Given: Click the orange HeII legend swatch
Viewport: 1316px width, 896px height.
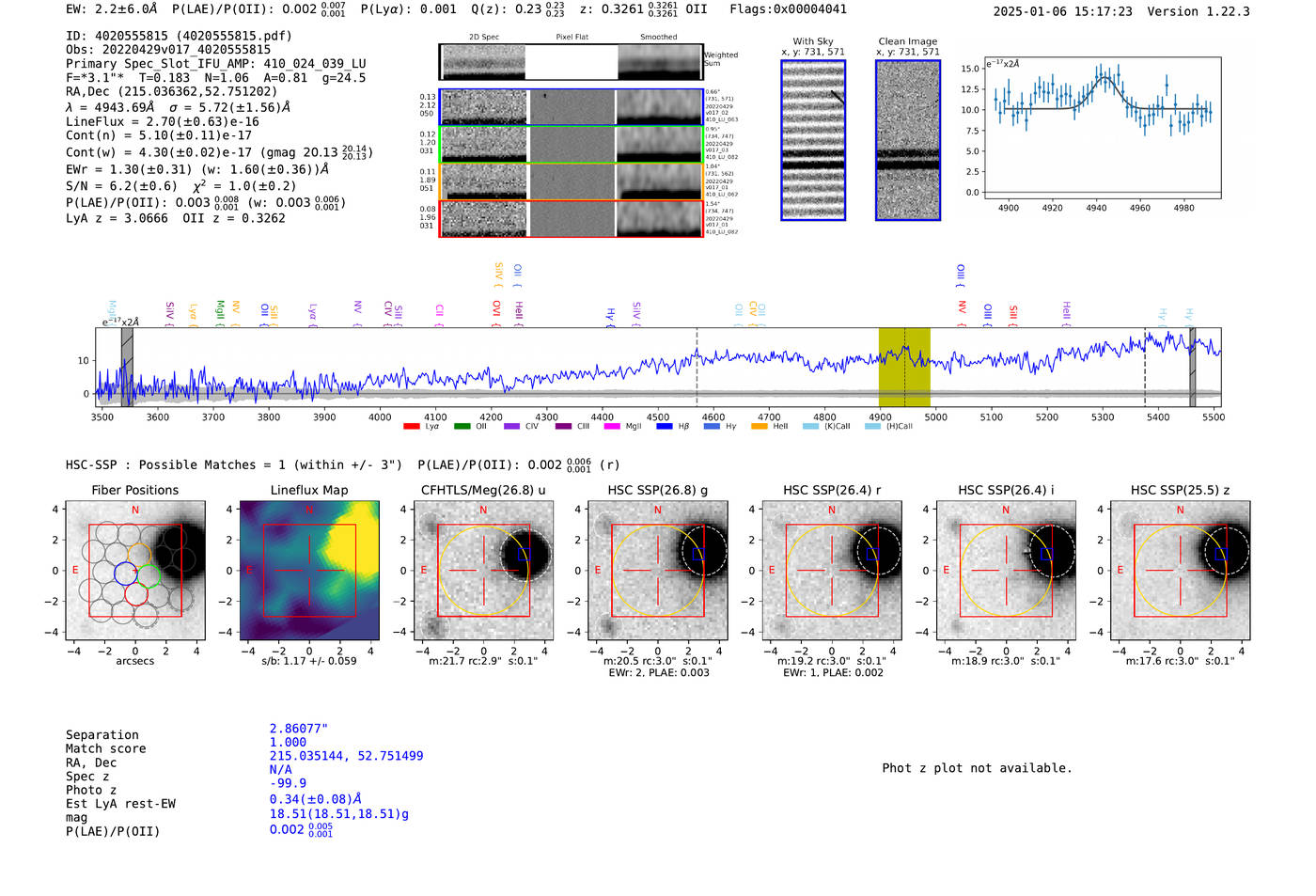Looking at the screenshot, I should (x=760, y=427).
